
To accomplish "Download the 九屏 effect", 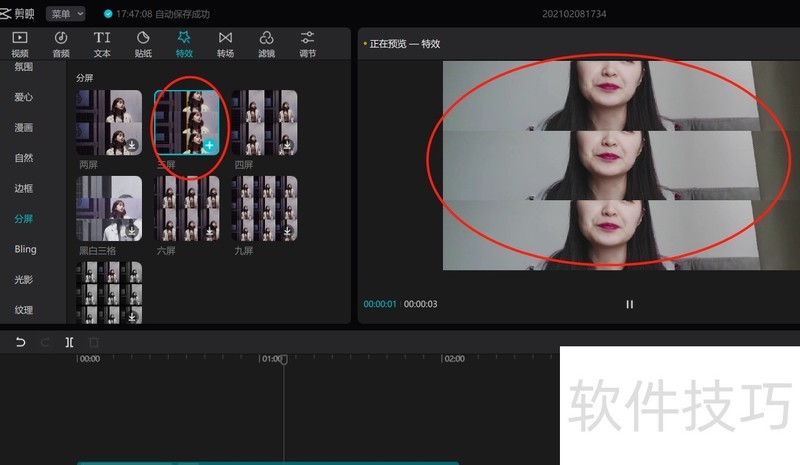I will (287, 231).
